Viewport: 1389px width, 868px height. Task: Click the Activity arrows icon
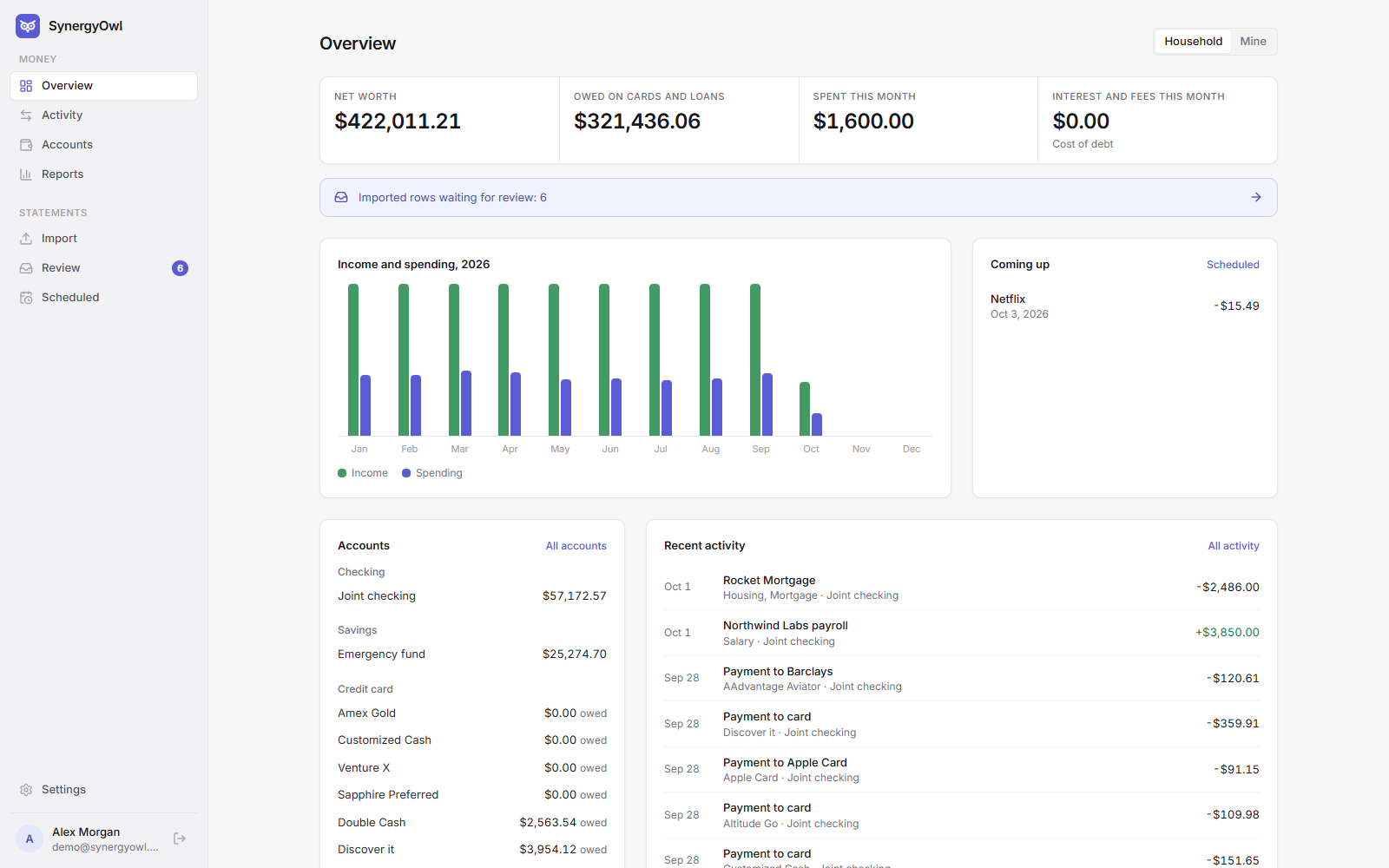click(26, 115)
